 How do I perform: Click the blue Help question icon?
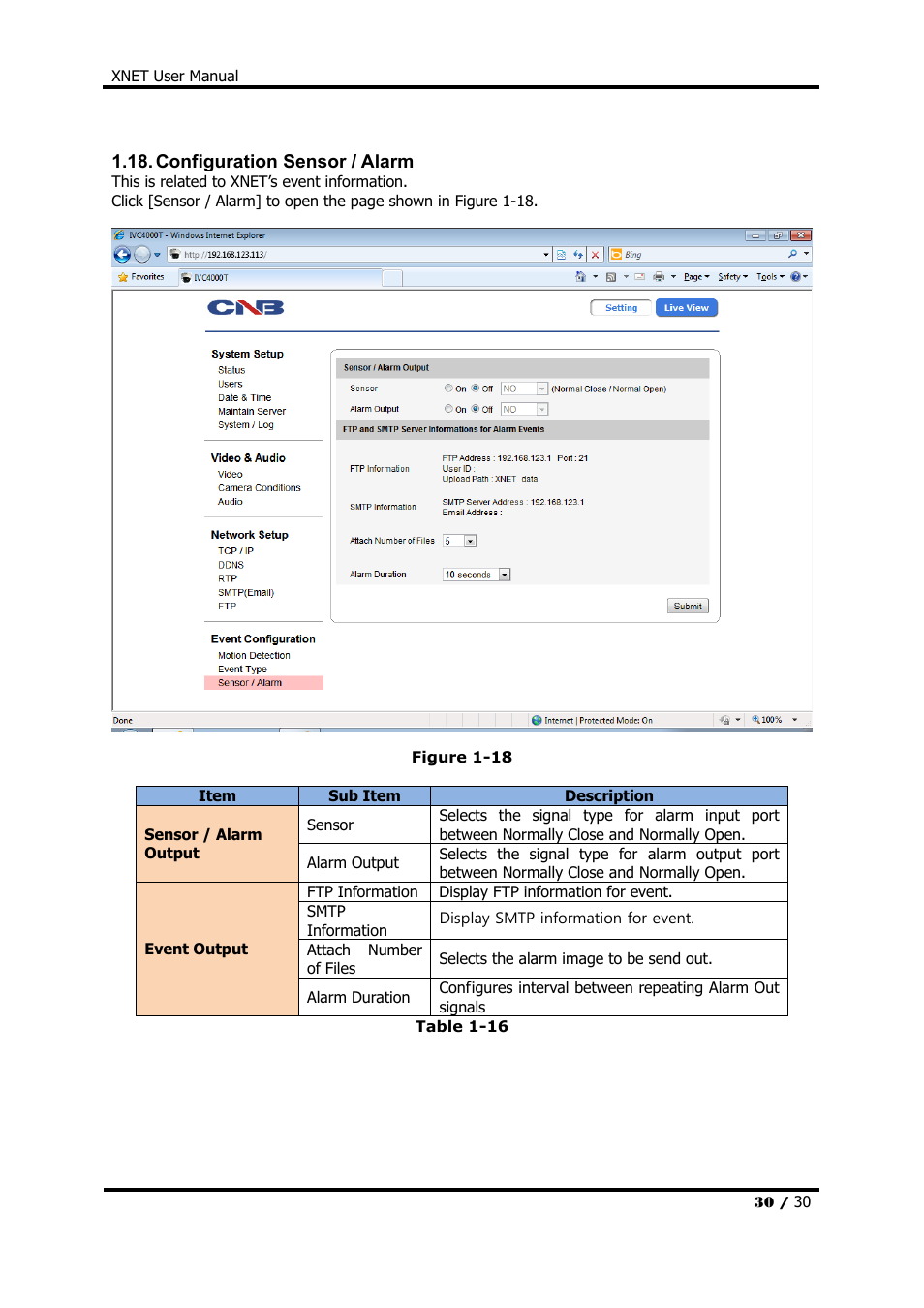click(x=795, y=277)
